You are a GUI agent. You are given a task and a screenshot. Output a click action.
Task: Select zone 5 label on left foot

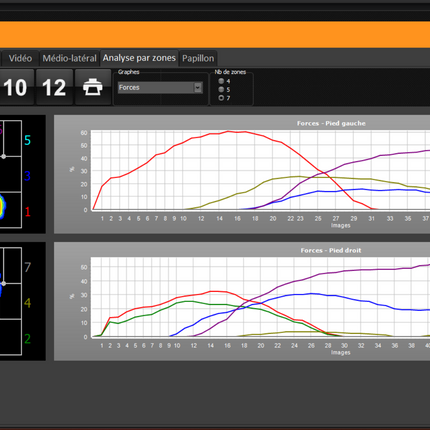[28, 140]
